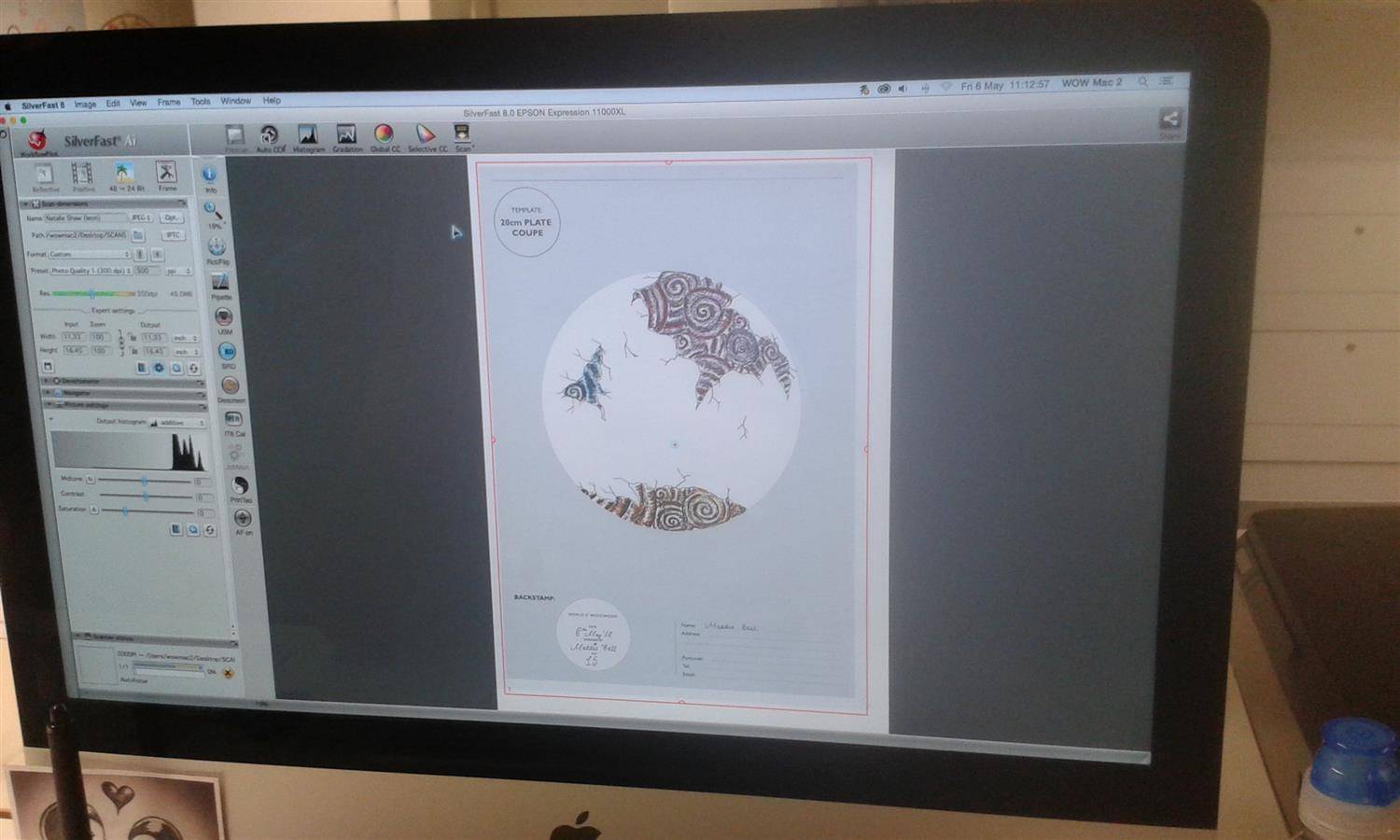Open the Tools menu
This screenshot has width=1400, height=840.
click(201, 102)
